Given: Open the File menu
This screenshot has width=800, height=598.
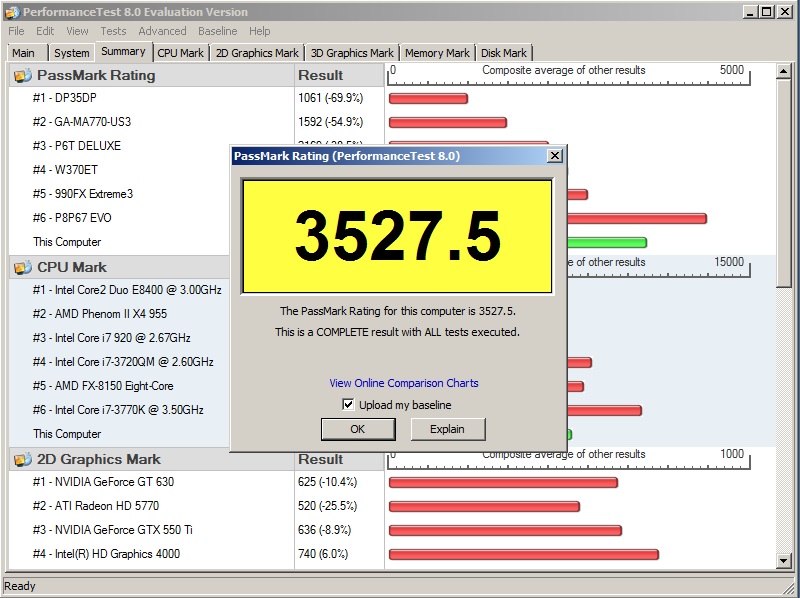Looking at the screenshot, I should point(16,31).
